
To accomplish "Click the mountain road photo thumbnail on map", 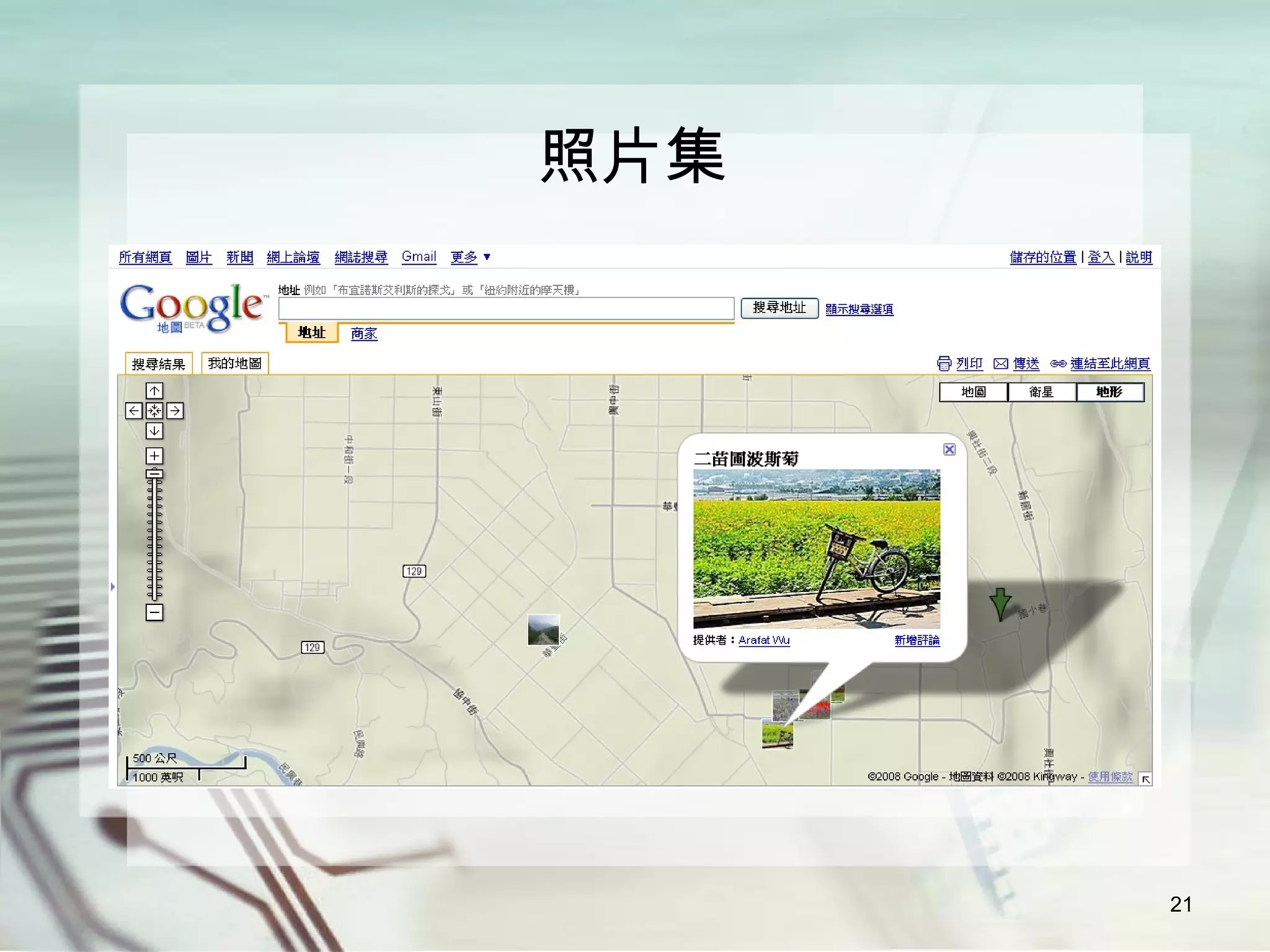I will [543, 630].
